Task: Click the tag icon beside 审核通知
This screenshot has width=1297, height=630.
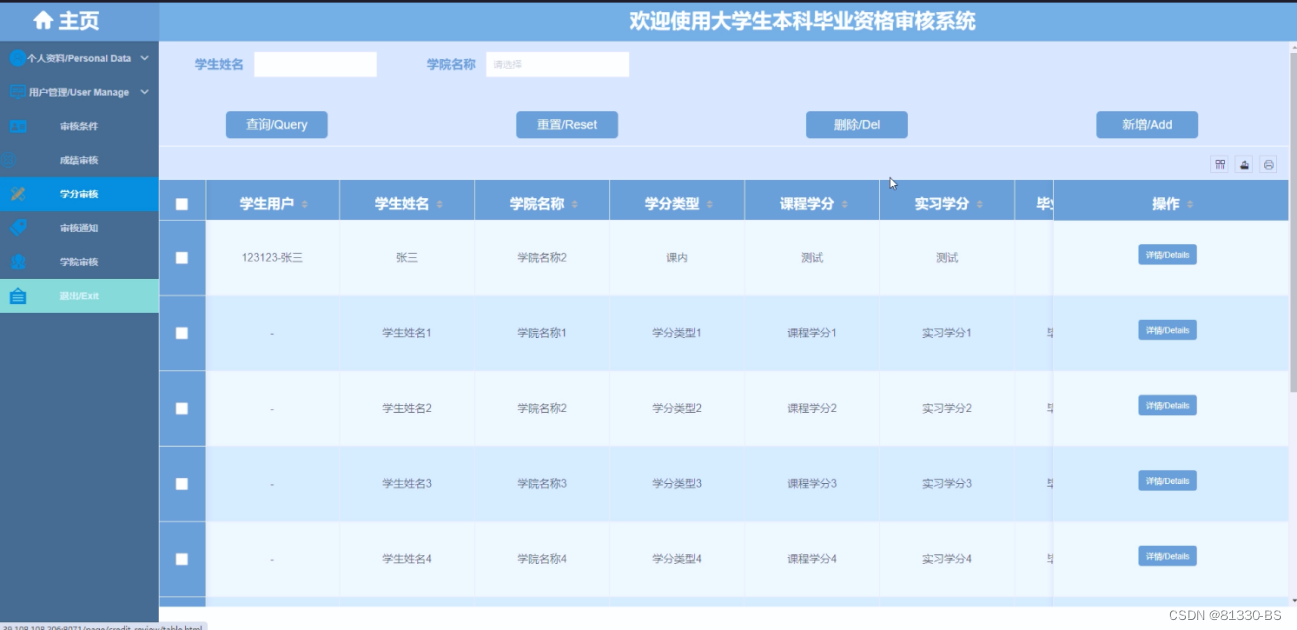Action: click(x=18, y=228)
